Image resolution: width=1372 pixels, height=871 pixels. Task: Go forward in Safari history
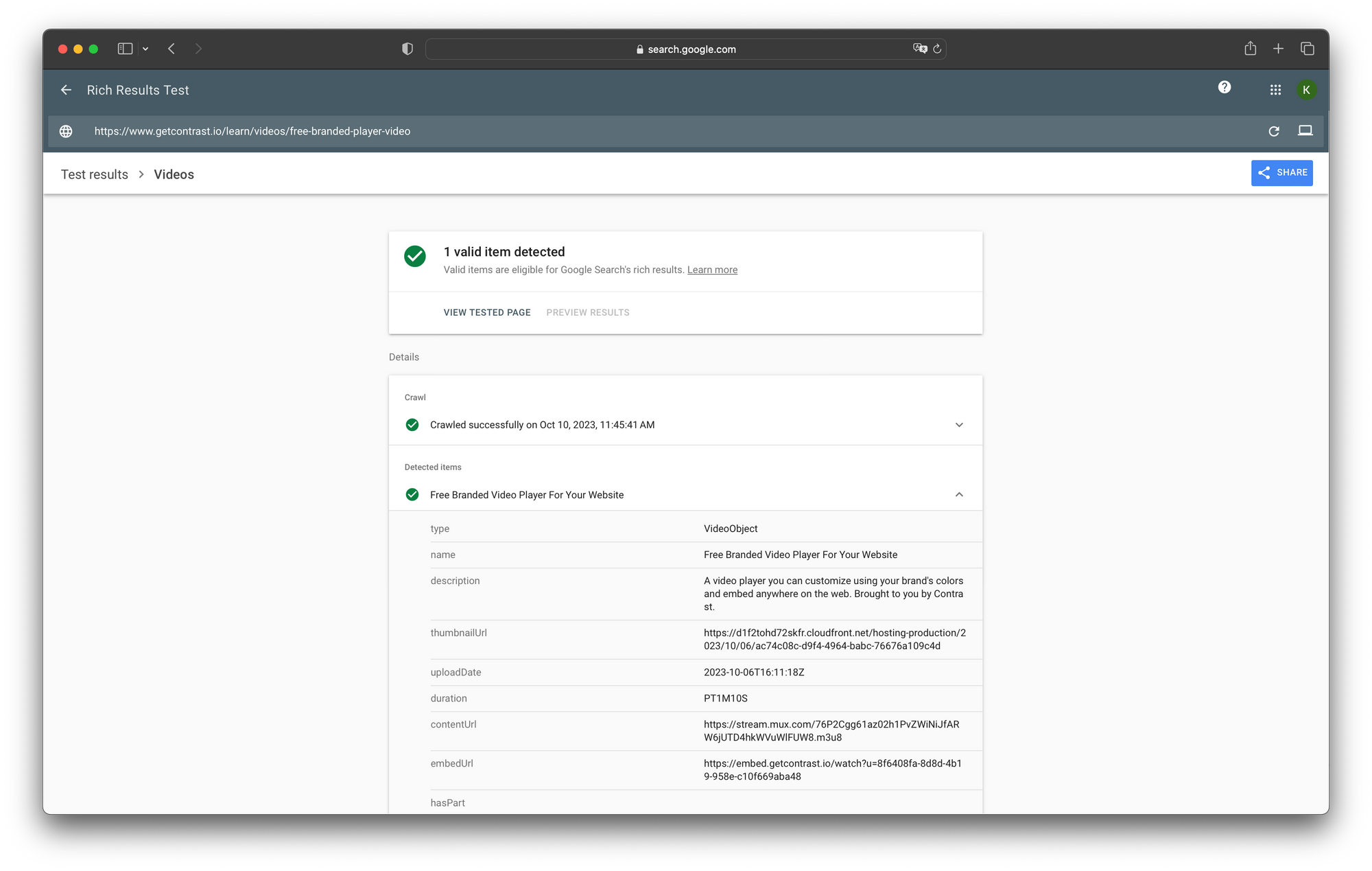[x=198, y=49]
